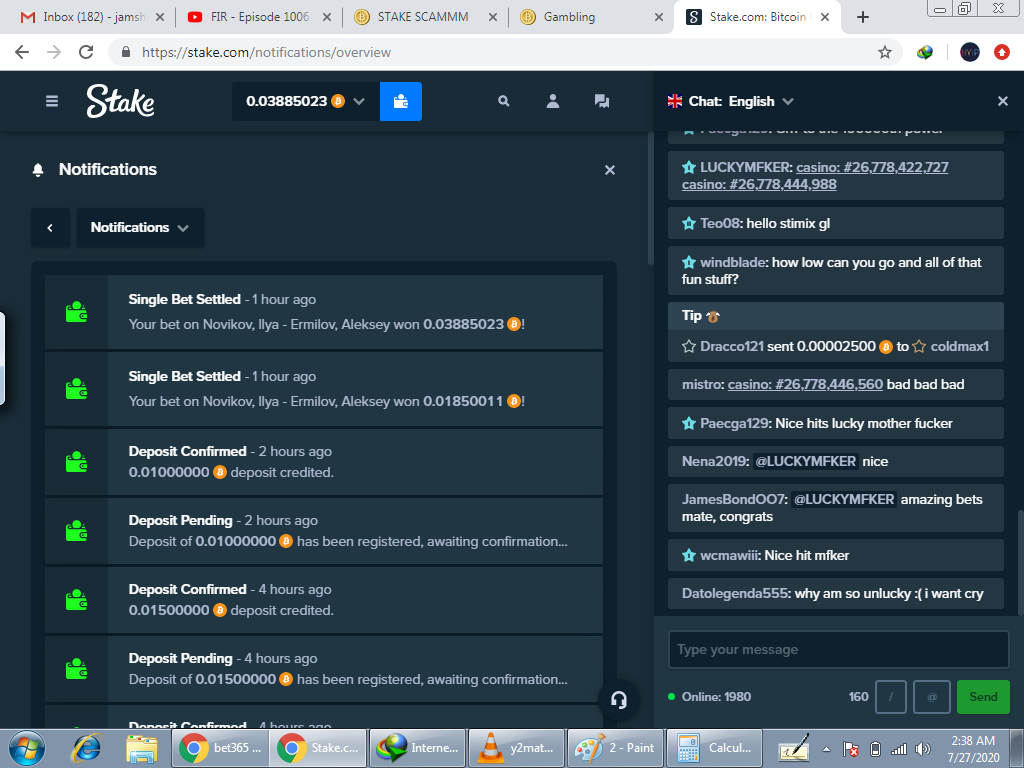
Task: Open the user profile icon
Action: pyautogui.click(x=552, y=101)
